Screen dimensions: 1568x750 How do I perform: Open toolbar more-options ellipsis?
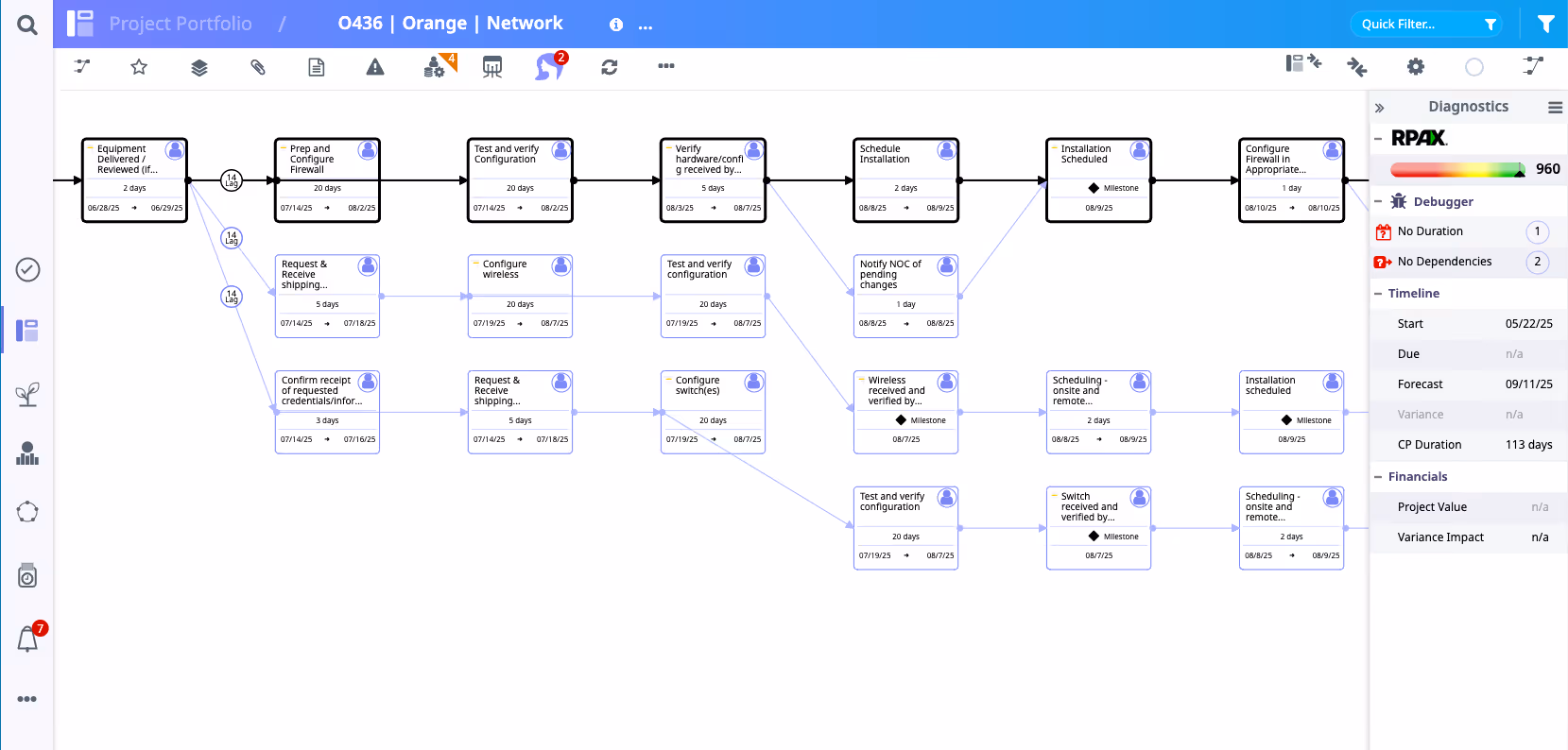[x=666, y=66]
